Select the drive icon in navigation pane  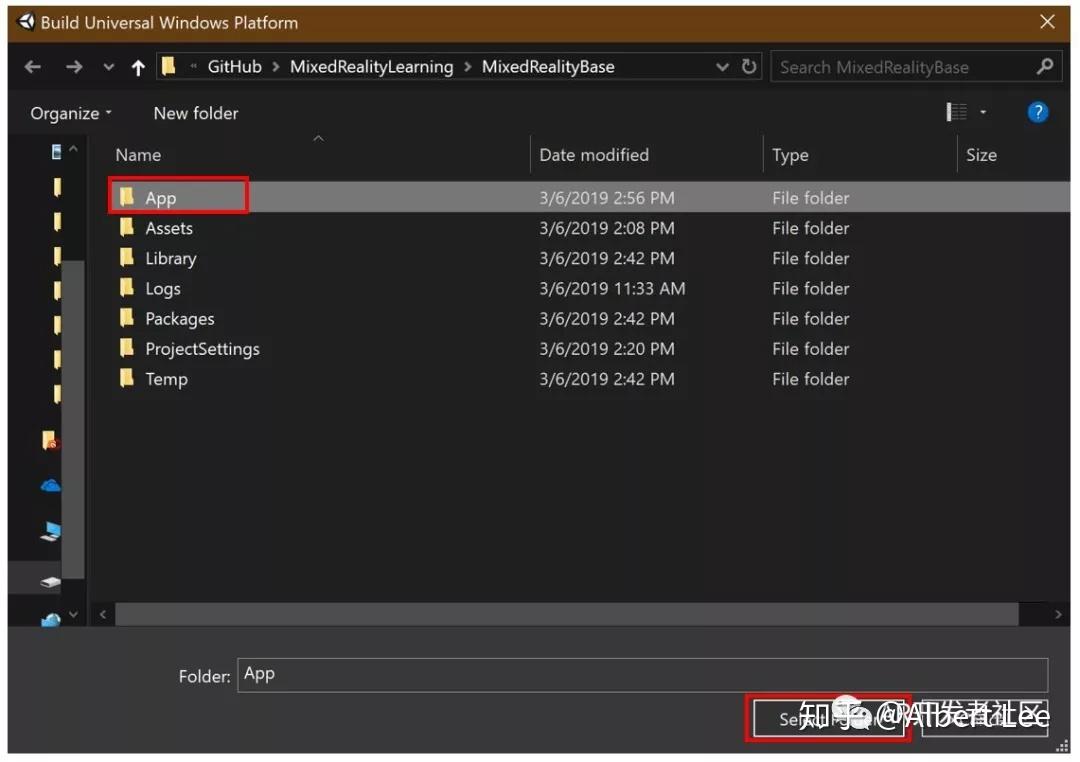pos(50,582)
